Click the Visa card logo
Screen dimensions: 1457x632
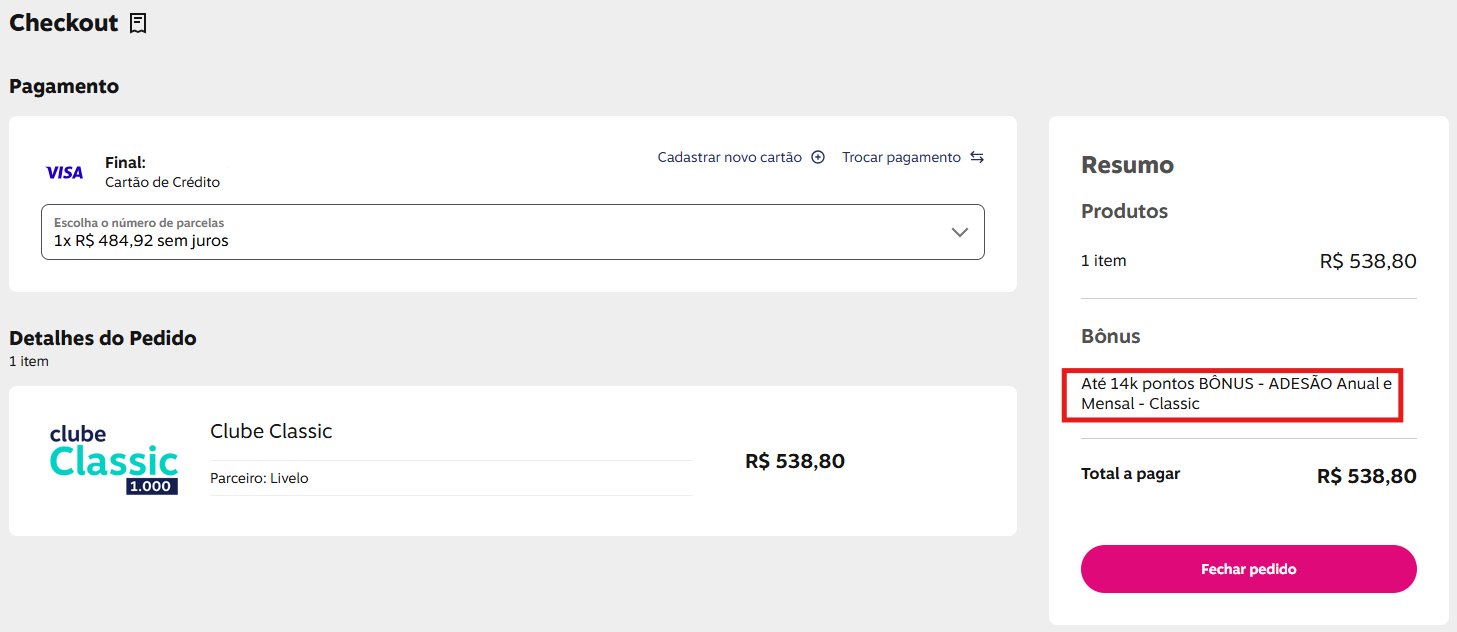pyautogui.click(x=65, y=173)
